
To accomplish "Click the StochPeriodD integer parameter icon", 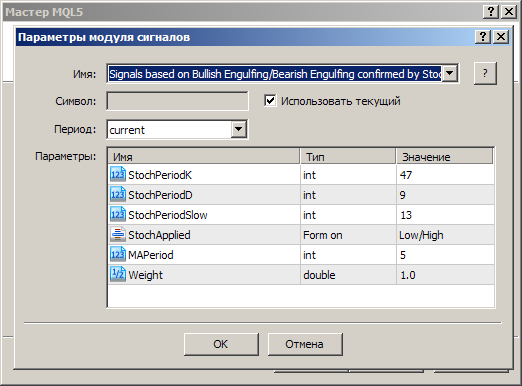I will (118, 194).
